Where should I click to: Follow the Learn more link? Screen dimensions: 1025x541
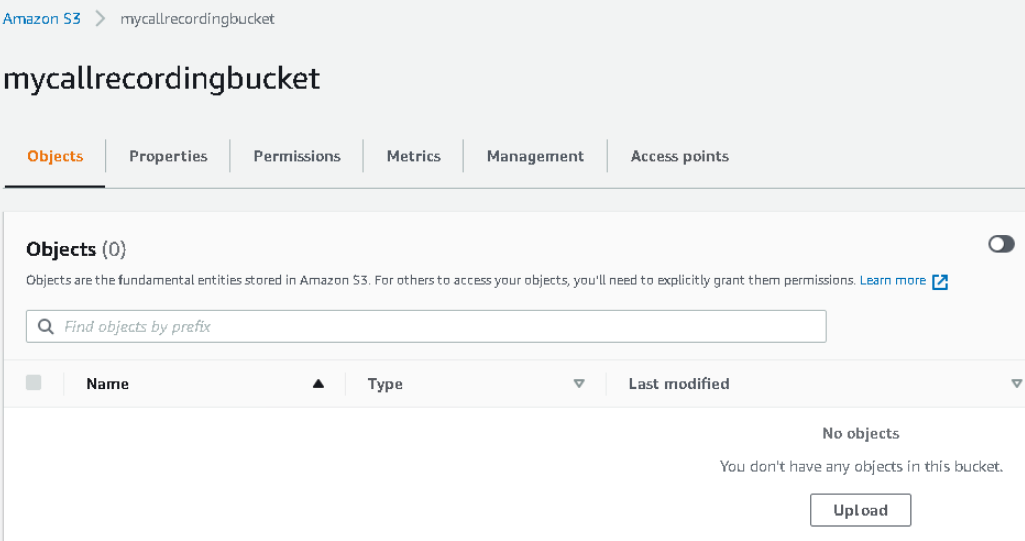pyautogui.click(x=892, y=280)
